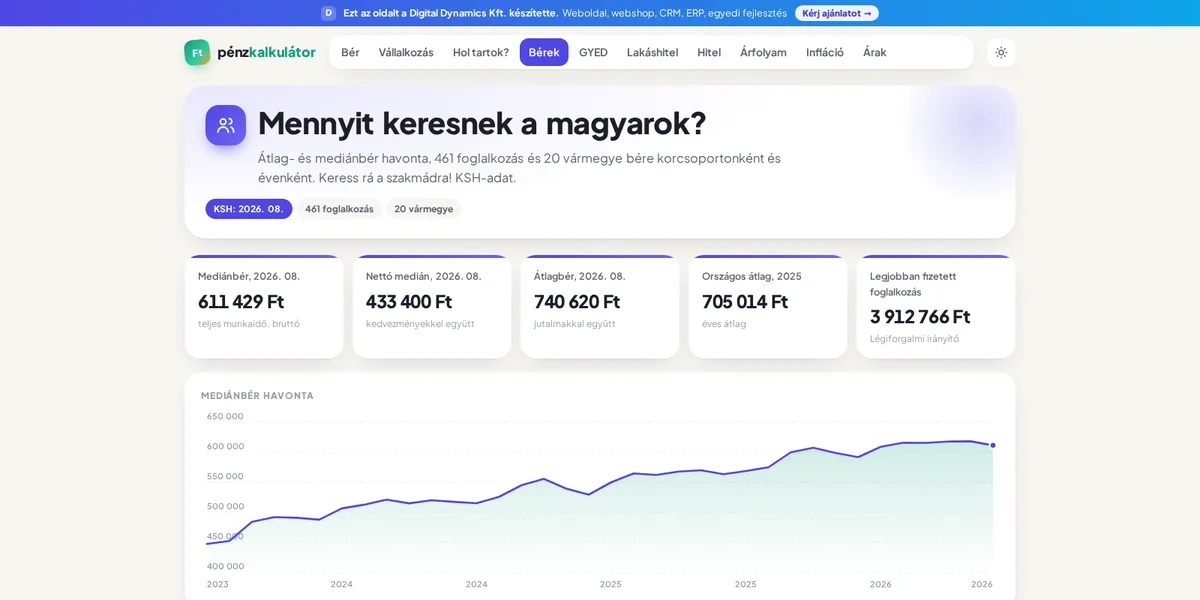Open the Vállalkozás menu item
This screenshot has height=600, width=1200.
pos(406,52)
